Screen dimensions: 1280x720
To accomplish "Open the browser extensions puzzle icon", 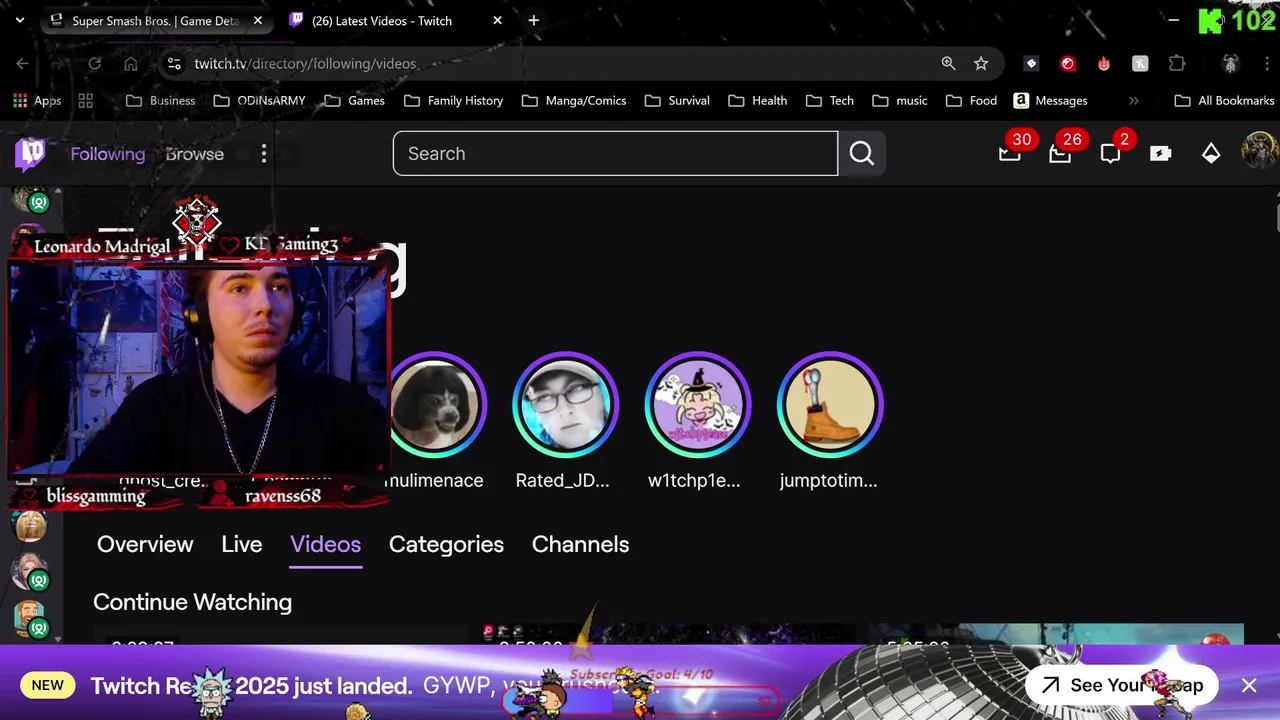I will tap(1177, 63).
